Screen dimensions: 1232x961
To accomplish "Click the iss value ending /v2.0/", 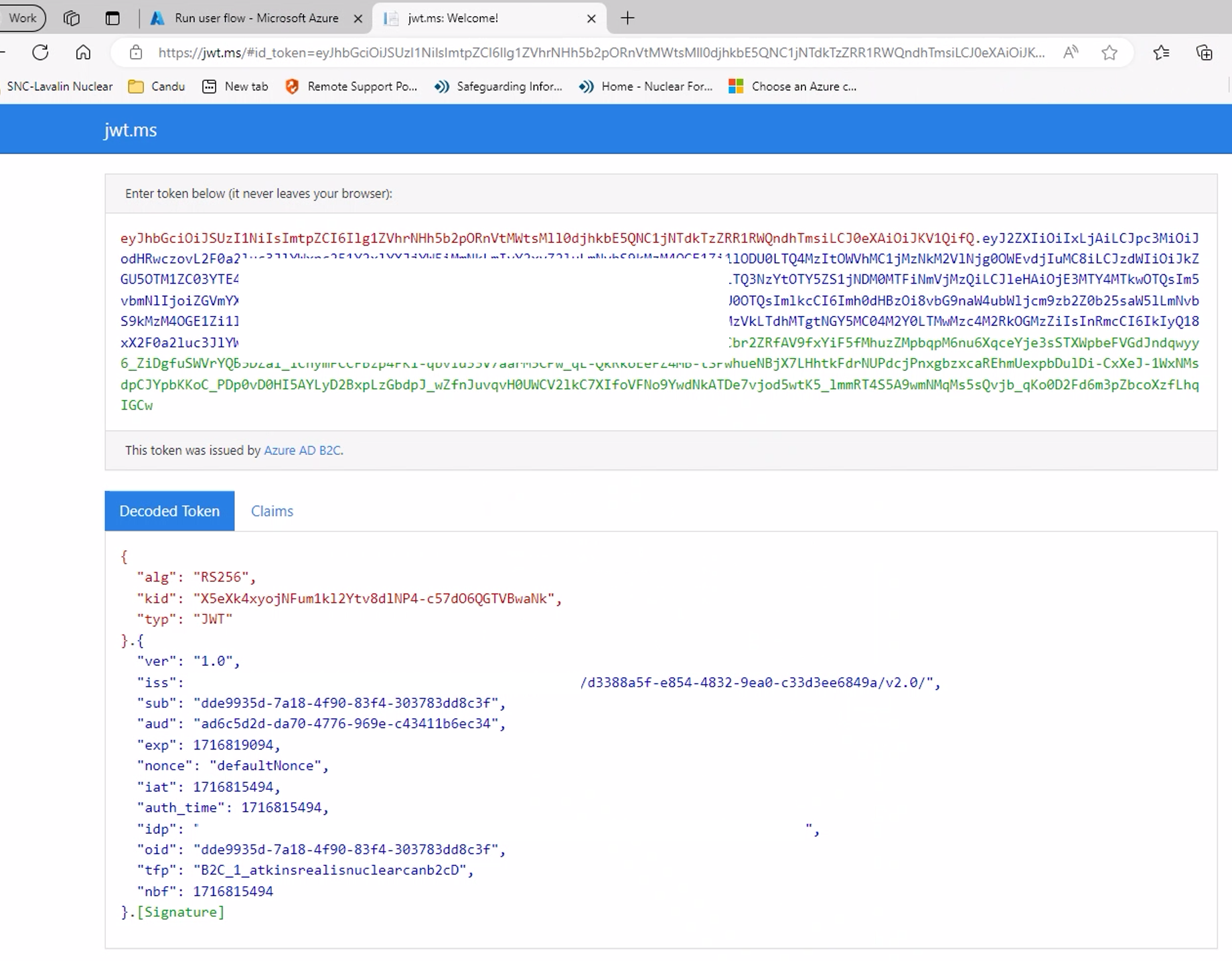I will tap(757, 682).
